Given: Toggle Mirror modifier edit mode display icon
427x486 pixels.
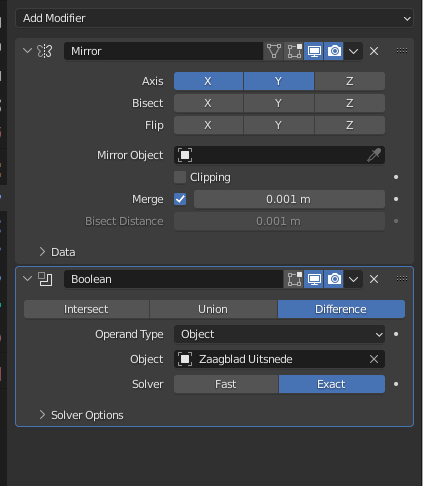Looking at the screenshot, I should coord(294,51).
